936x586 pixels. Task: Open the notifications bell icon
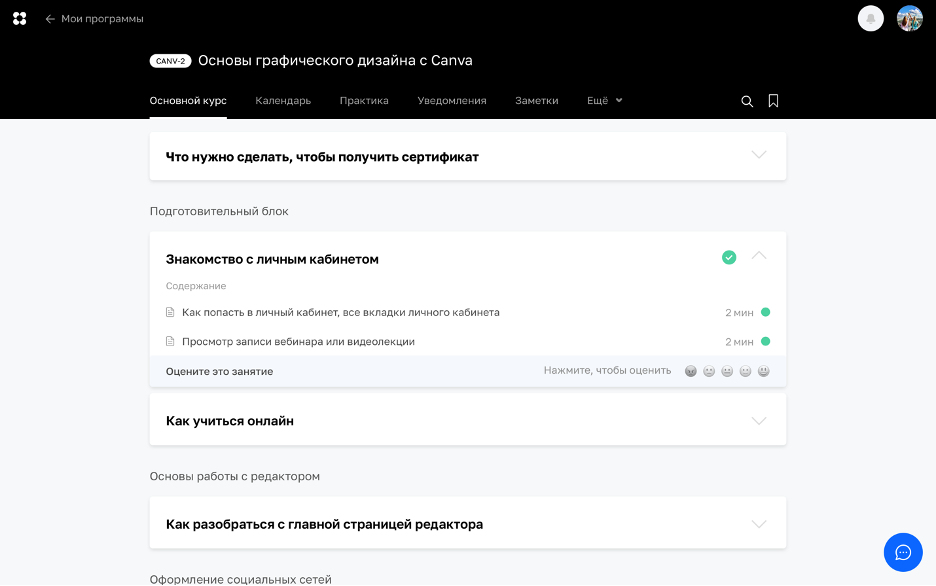point(870,18)
